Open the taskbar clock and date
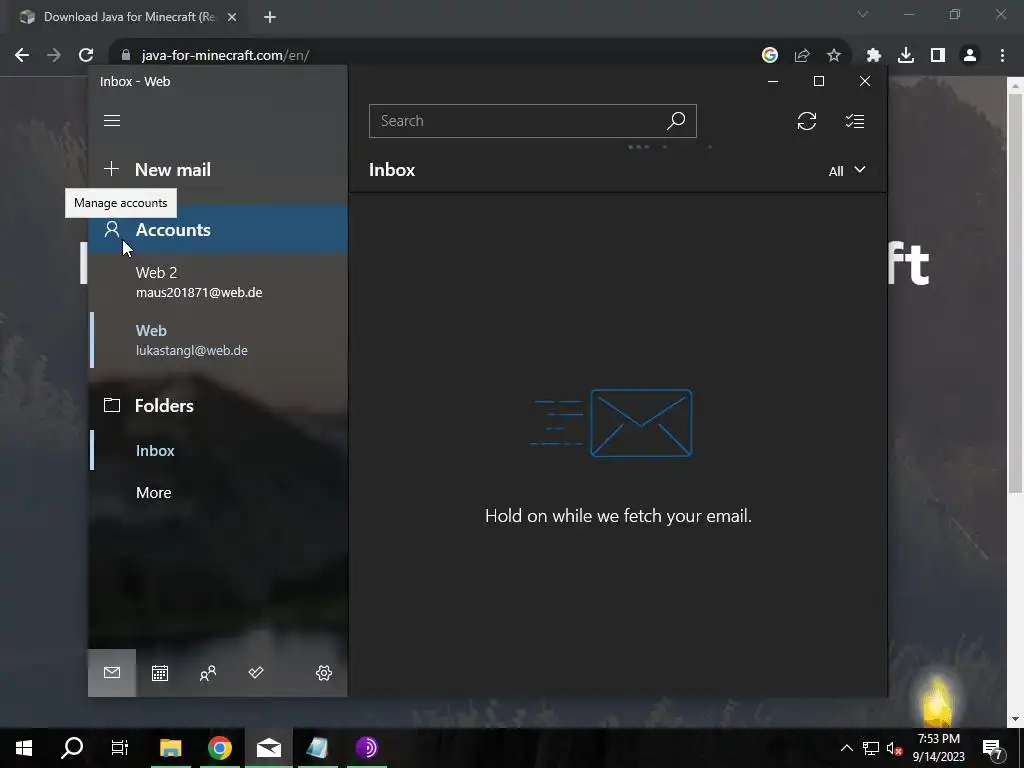Screen dimensions: 1024x768 click(938, 748)
